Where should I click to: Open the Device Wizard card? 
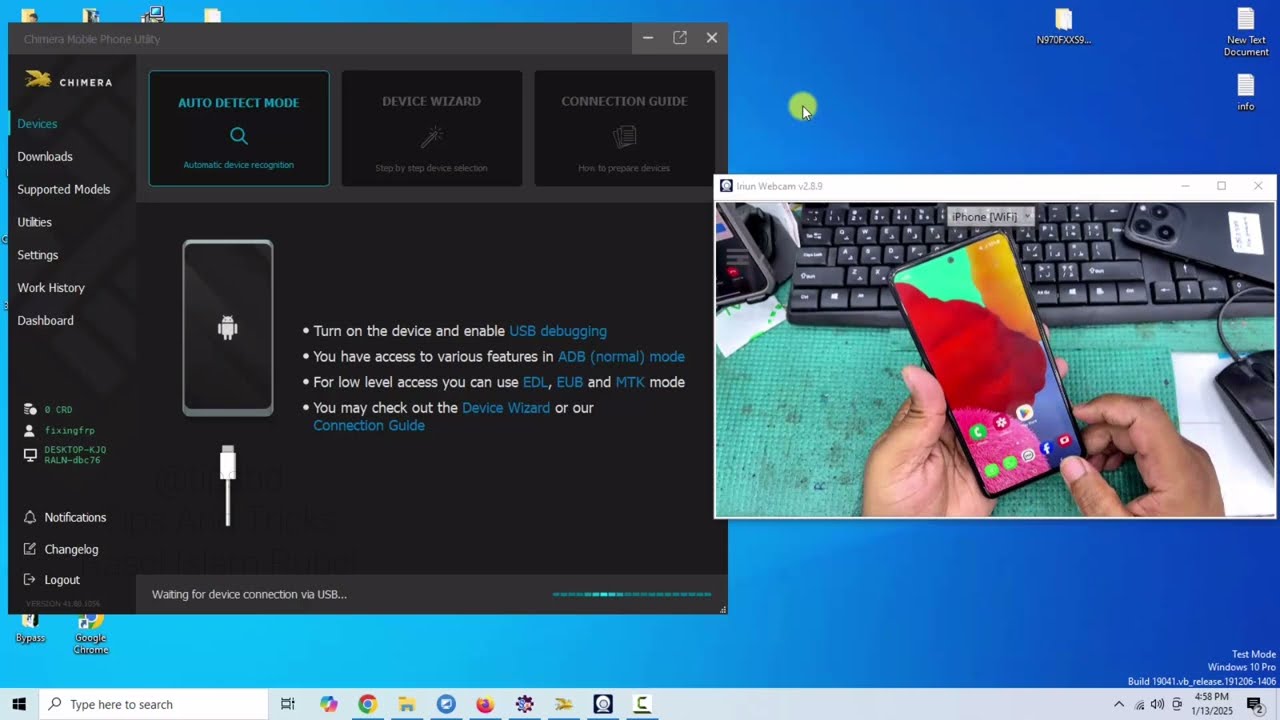[432, 128]
